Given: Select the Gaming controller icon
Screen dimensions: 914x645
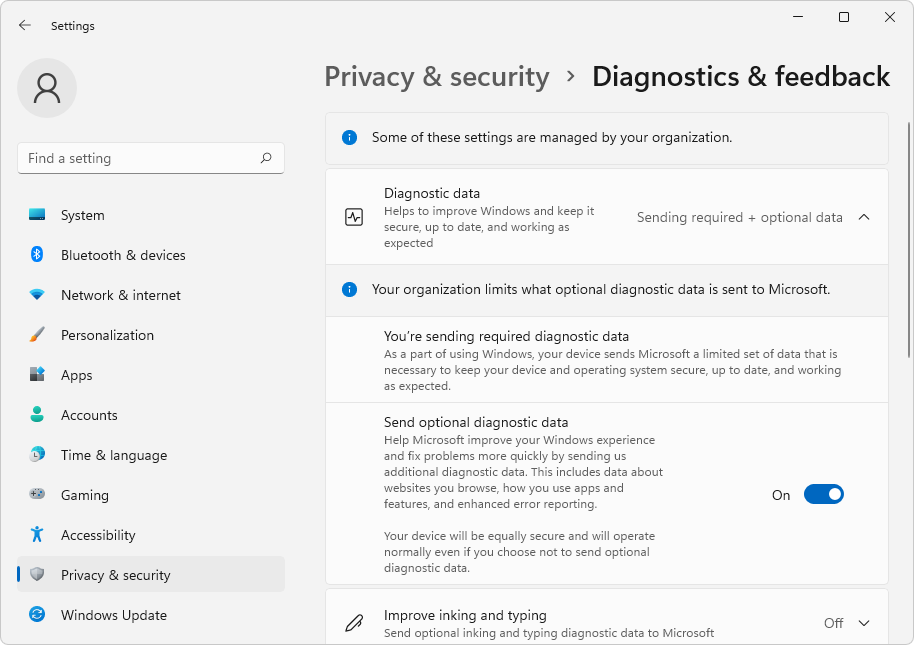Looking at the screenshot, I should 38,495.
